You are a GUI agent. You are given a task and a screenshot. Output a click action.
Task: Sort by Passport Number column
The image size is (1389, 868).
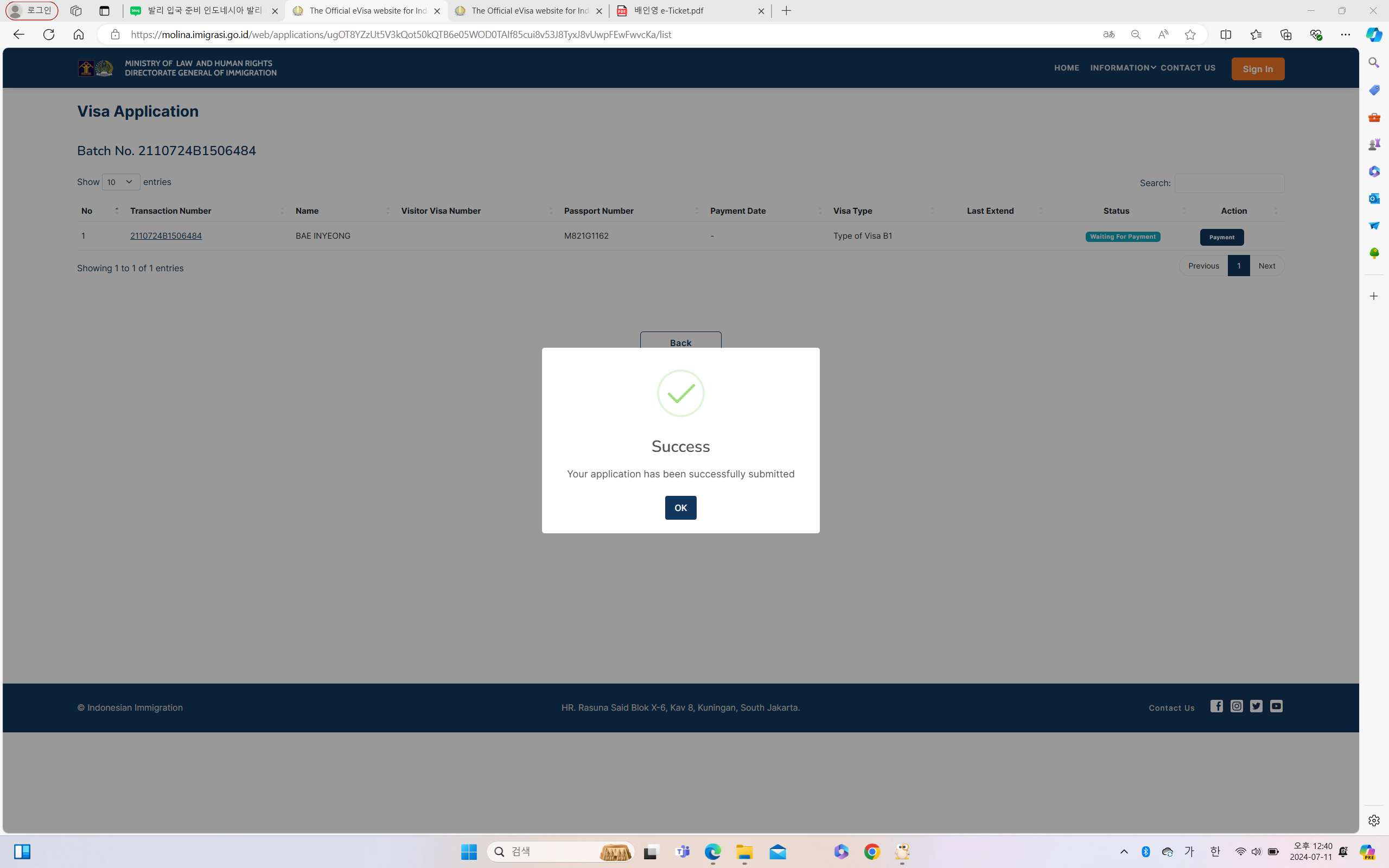coord(631,210)
